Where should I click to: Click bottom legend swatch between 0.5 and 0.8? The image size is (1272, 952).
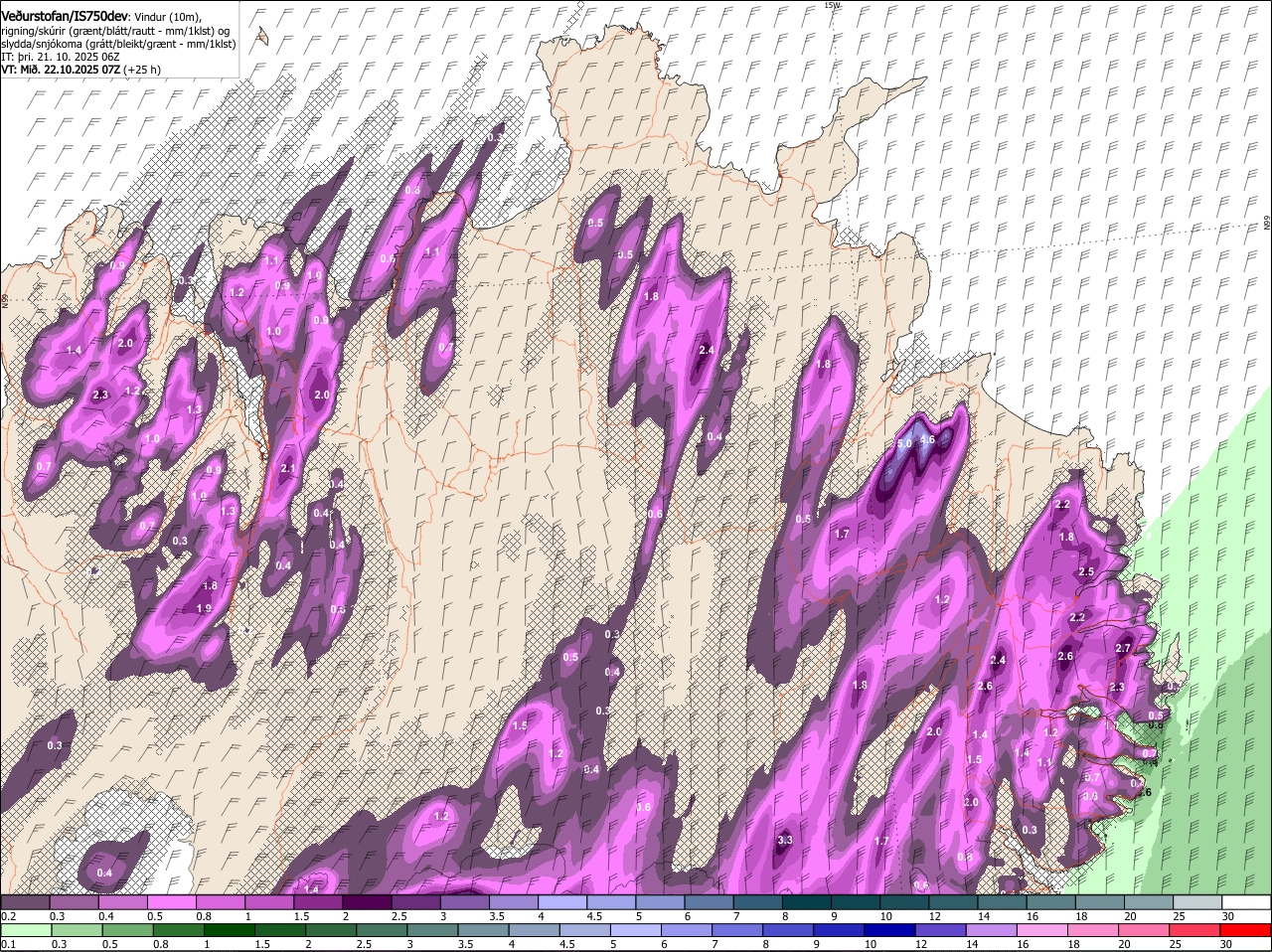point(126,930)
